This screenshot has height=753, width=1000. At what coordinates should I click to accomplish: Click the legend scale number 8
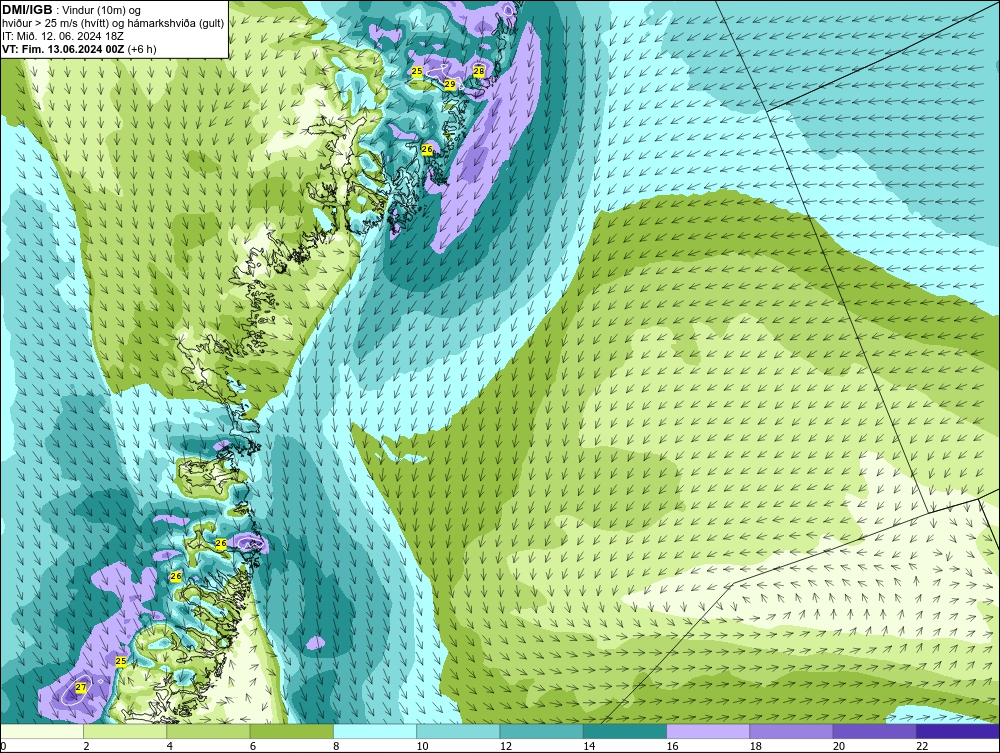pos(336,746)
